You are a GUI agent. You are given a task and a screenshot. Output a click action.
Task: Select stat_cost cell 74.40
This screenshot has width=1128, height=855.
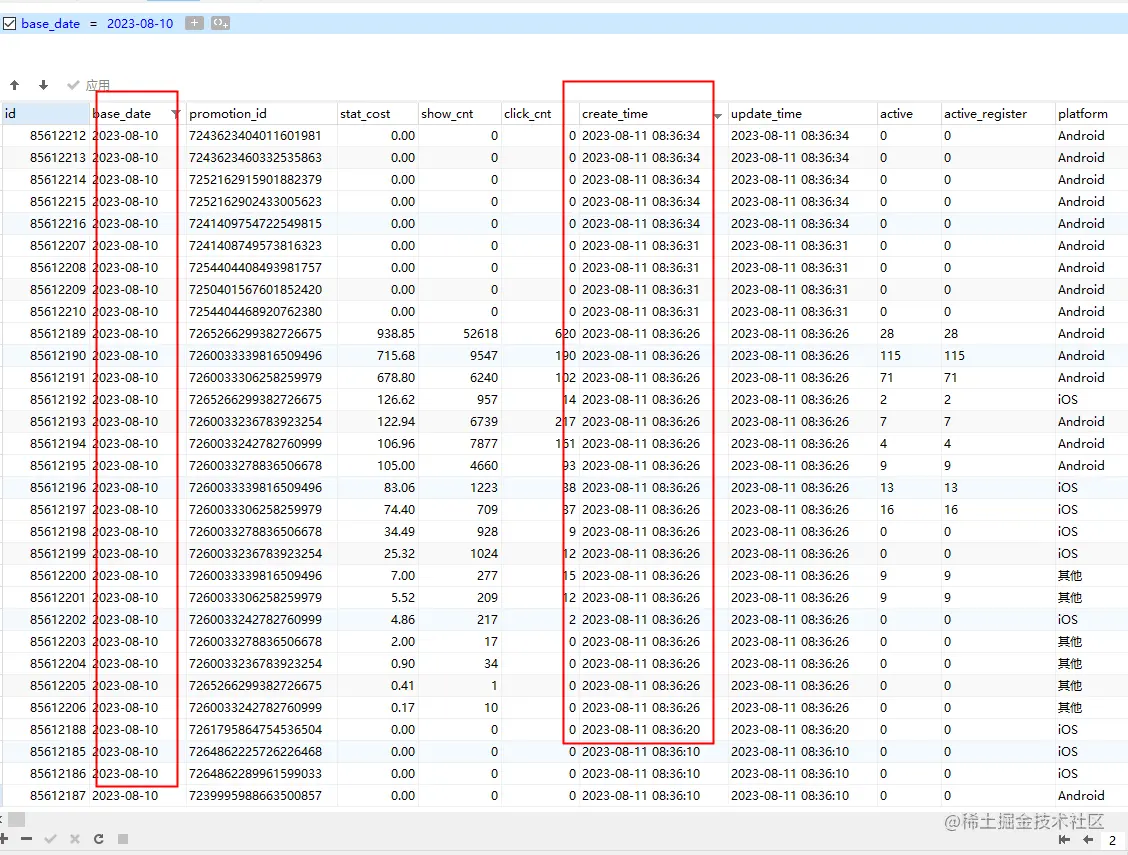point(378,509)
